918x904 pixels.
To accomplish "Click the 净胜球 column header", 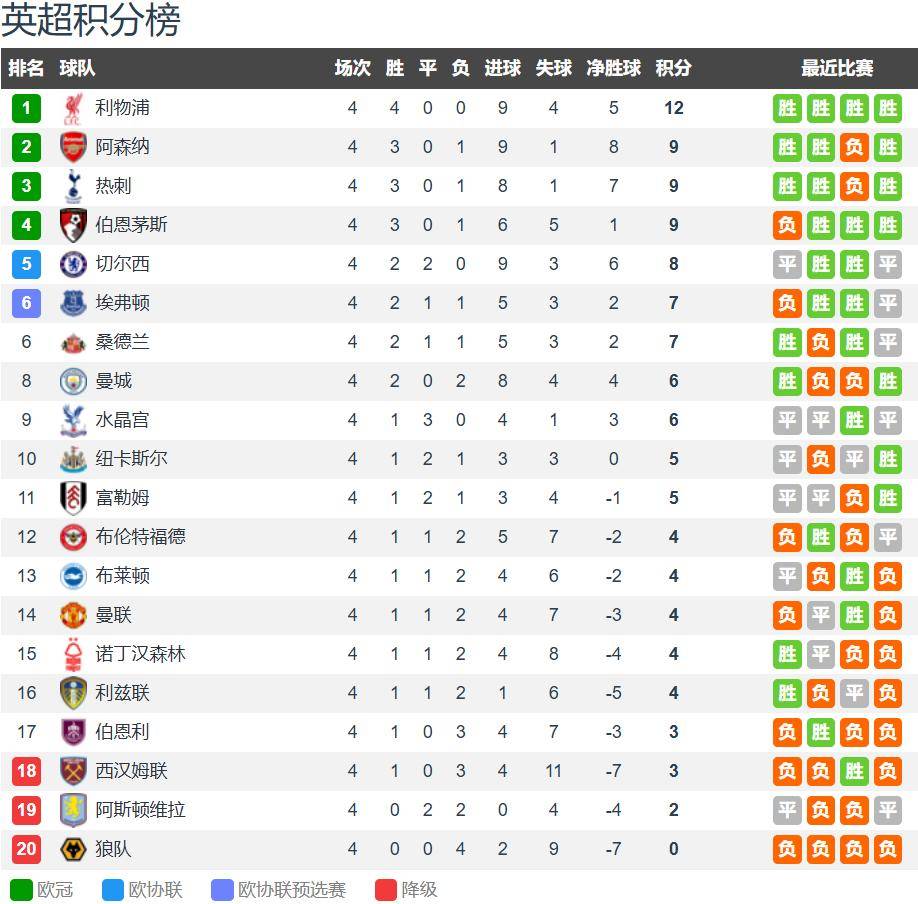I will [x=613, y=68].
